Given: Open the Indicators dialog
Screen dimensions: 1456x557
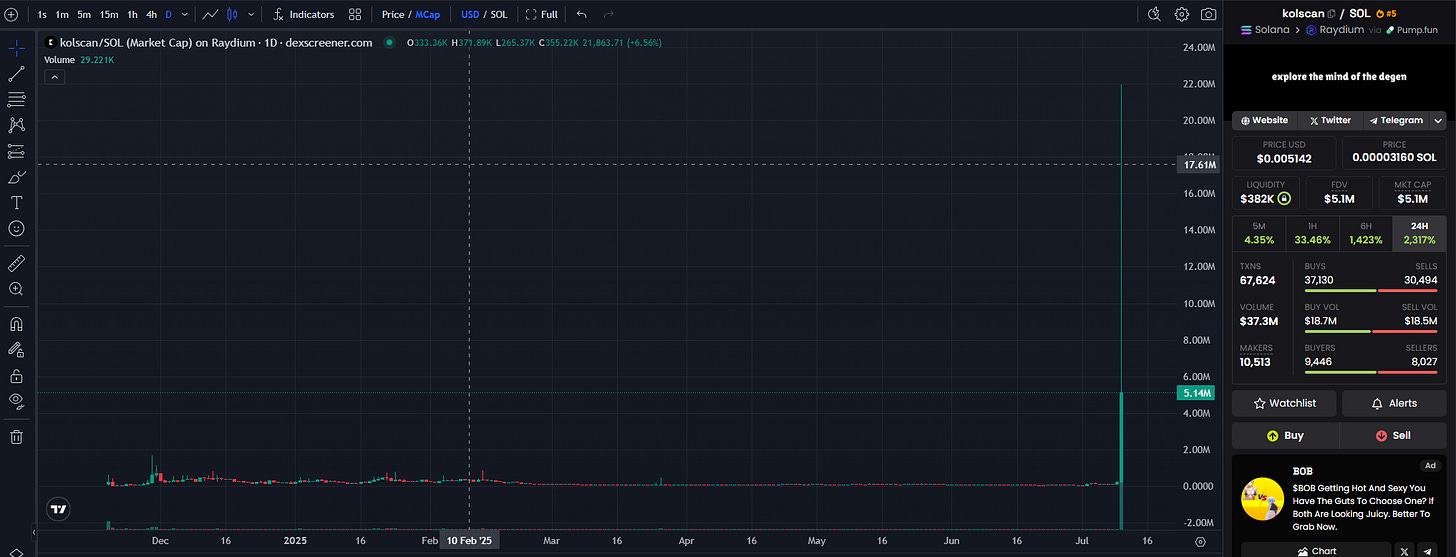Looking at the screenshot, I should tap(303, 15).
